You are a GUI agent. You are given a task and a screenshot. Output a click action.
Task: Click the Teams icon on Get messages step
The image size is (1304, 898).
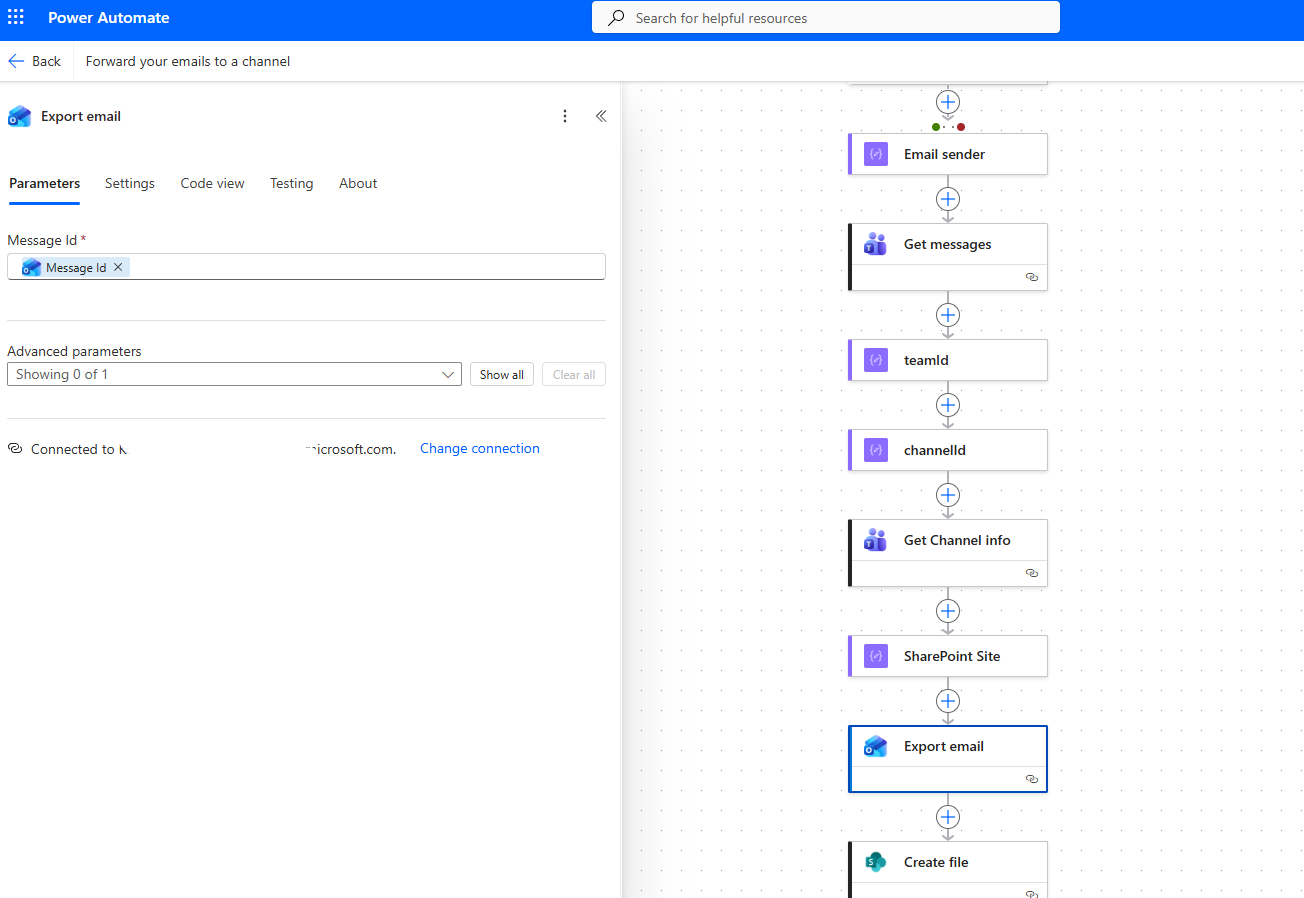(x=875, y=244)
